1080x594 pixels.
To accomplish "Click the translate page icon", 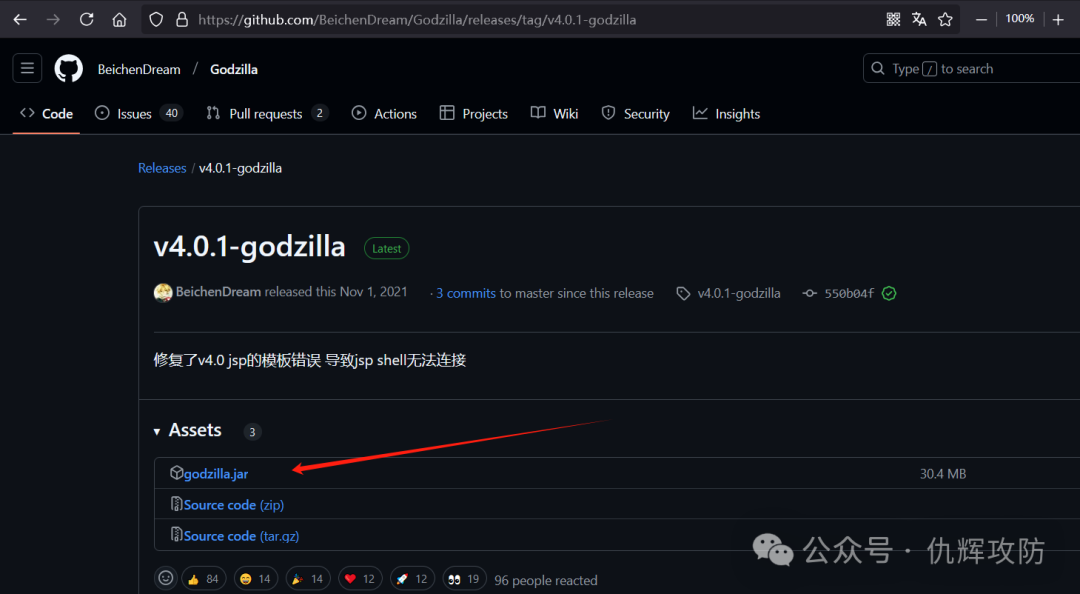I will coord(919,19).
